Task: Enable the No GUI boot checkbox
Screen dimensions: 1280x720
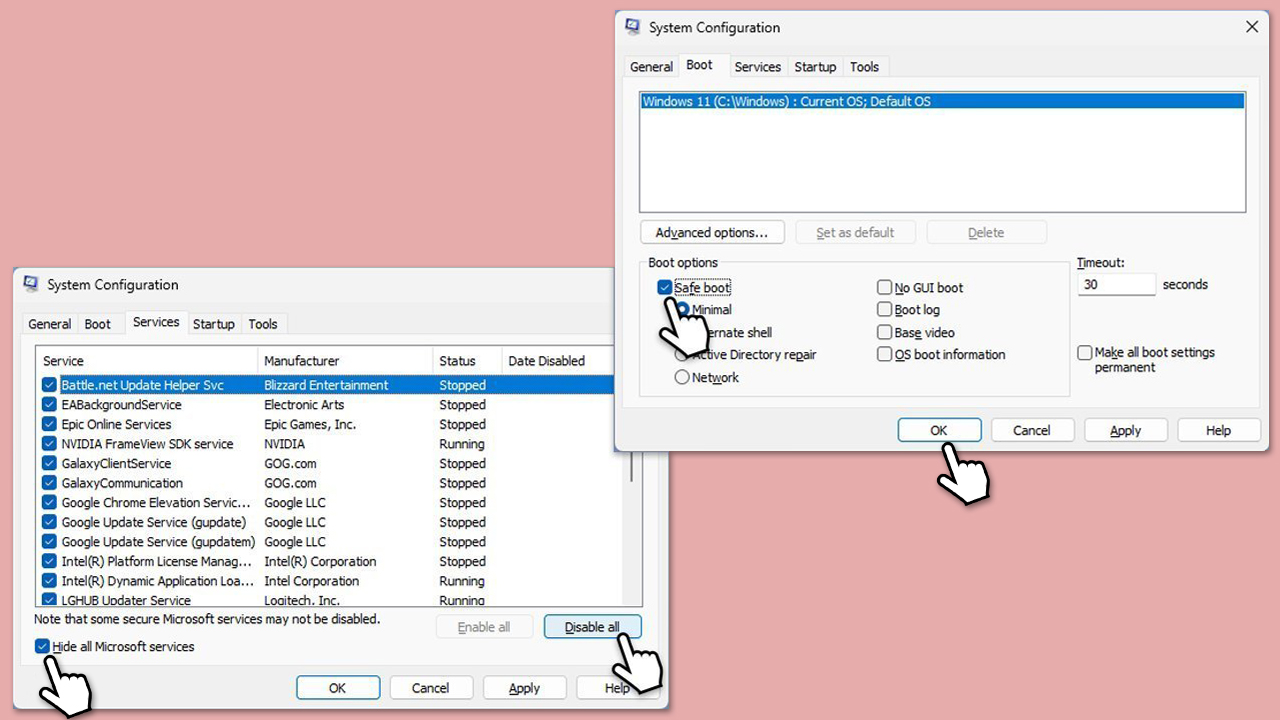Action: (884, 288)
